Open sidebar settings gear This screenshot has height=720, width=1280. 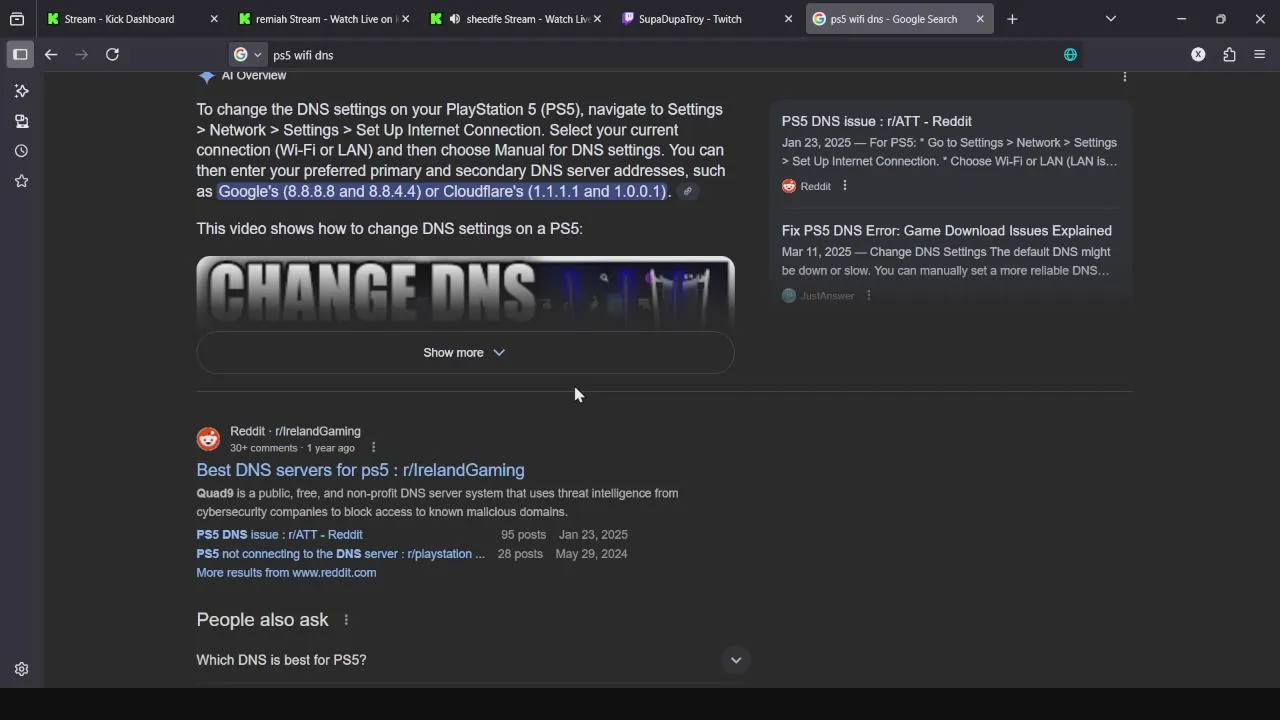pos(21,669)
